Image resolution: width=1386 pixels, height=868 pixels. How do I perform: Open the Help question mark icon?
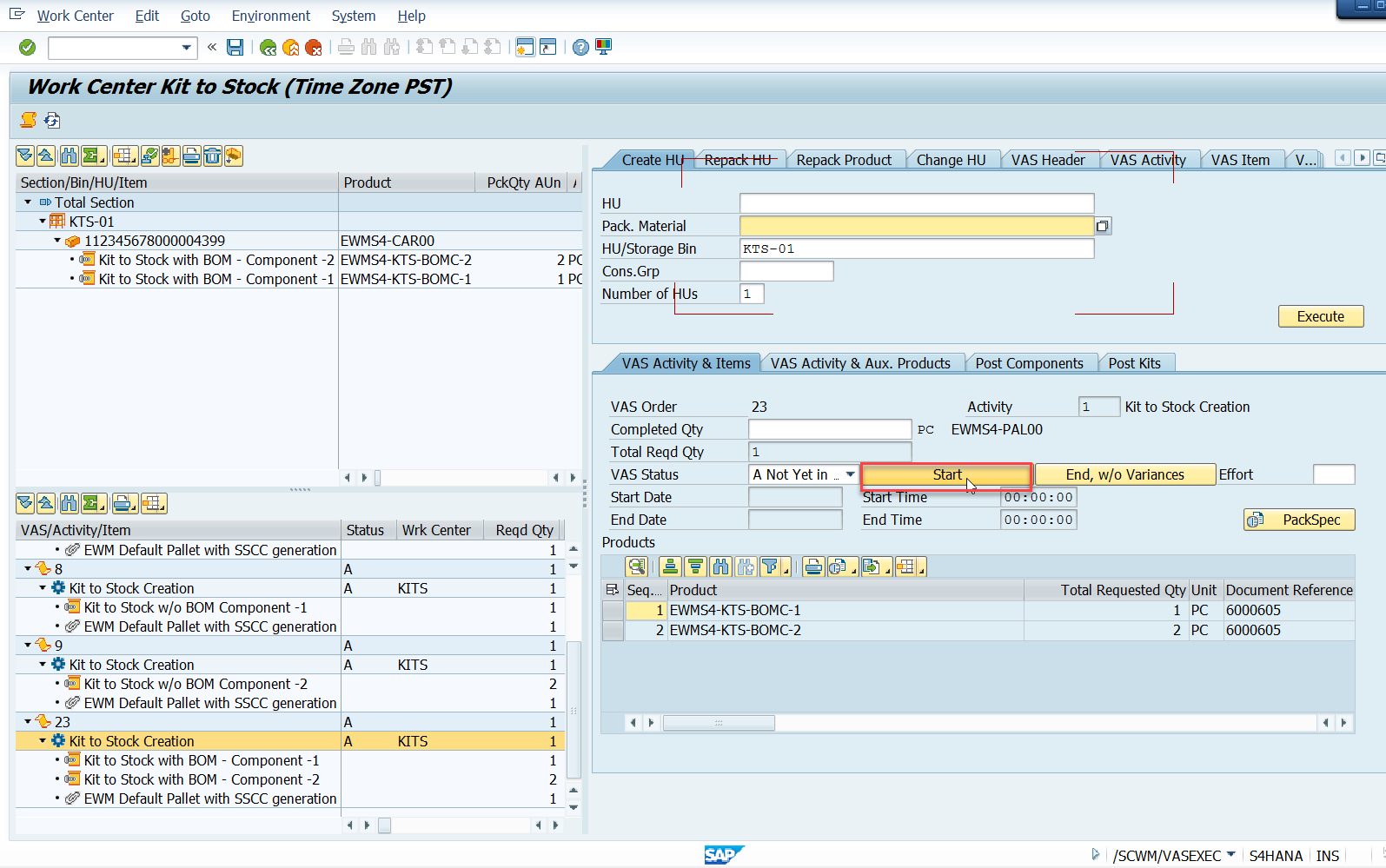(580, 47)
